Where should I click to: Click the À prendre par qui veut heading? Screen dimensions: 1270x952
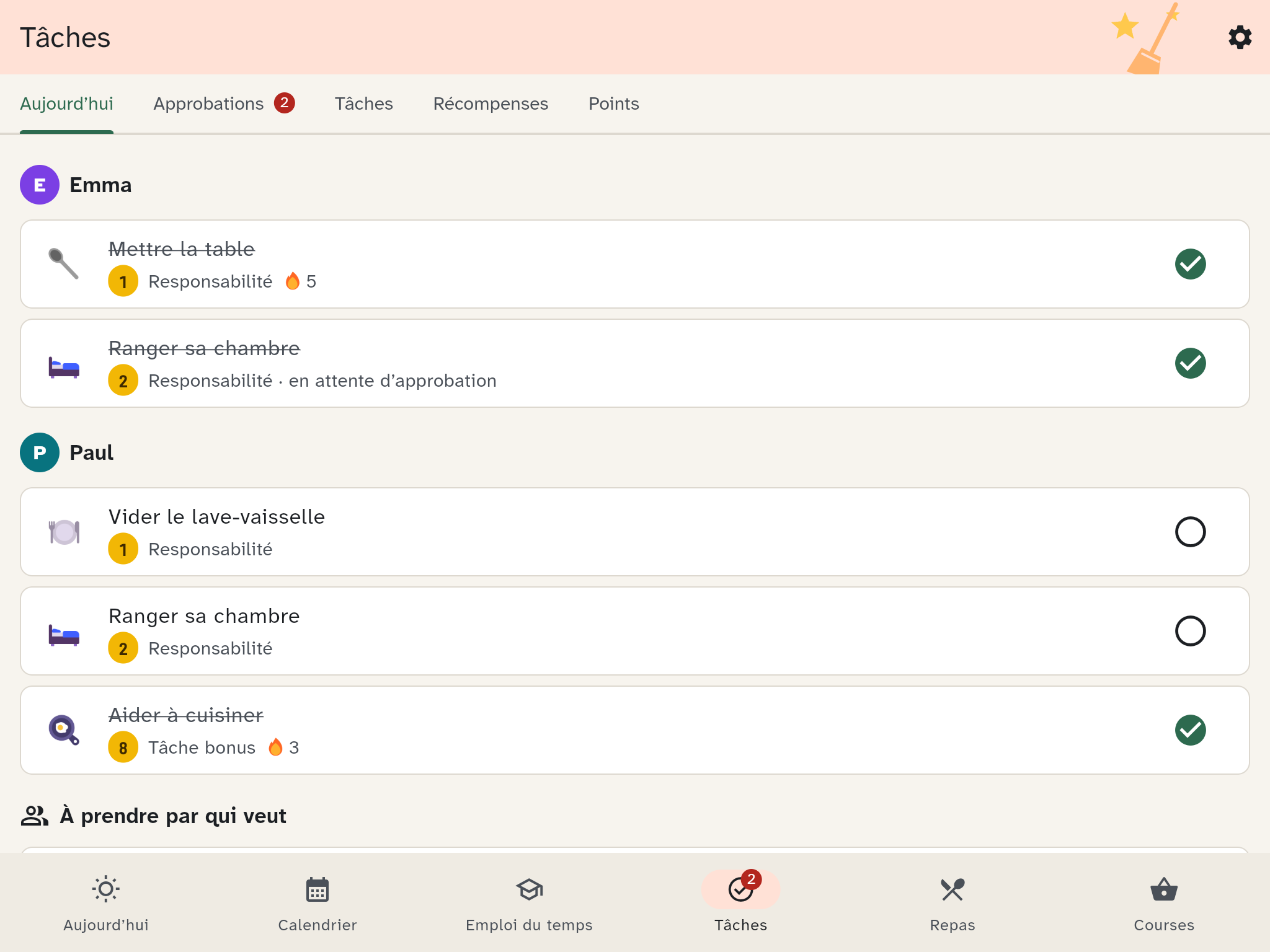point(173,816)
